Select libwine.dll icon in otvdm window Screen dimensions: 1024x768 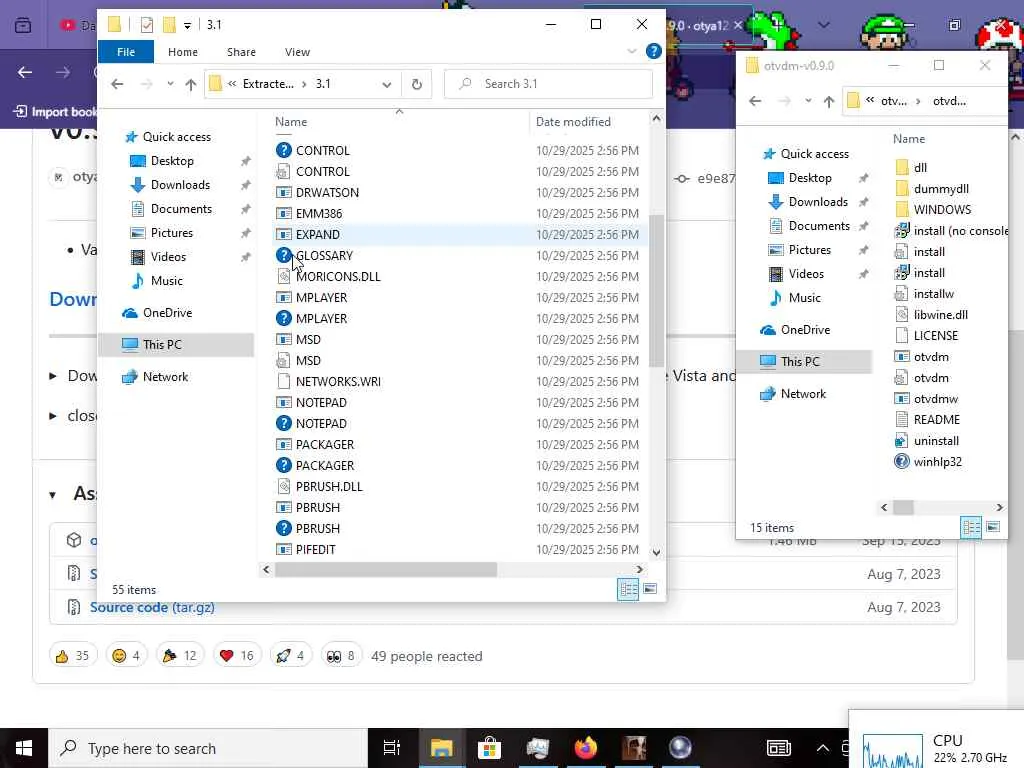click(902, 315)
